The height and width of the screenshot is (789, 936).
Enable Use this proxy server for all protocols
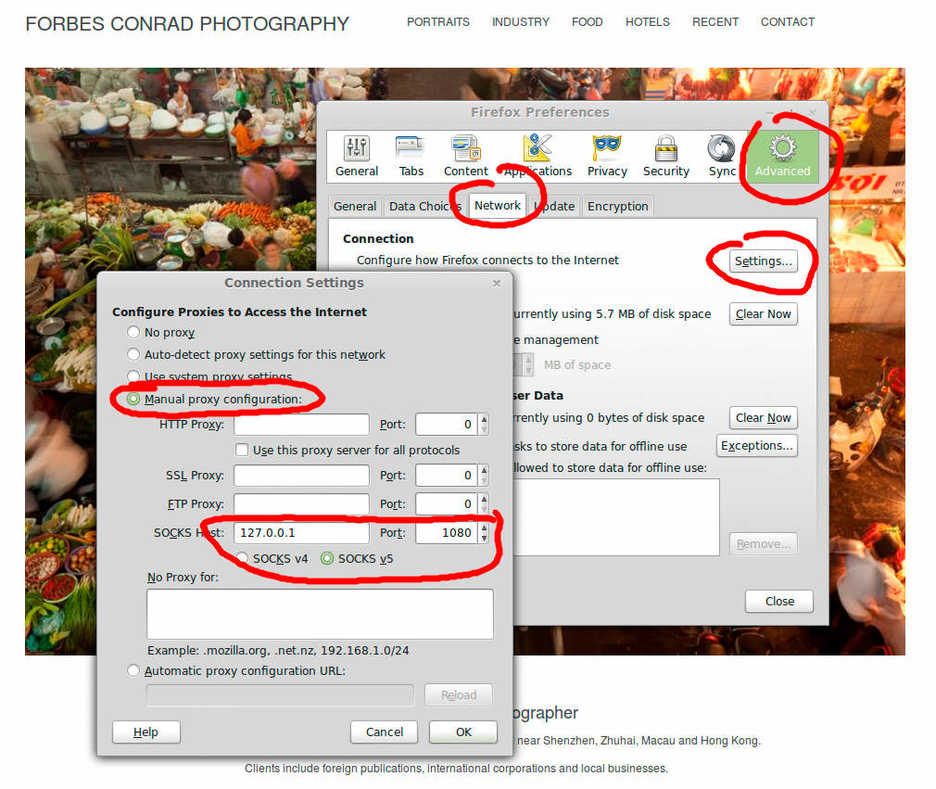tap(242, 449)
